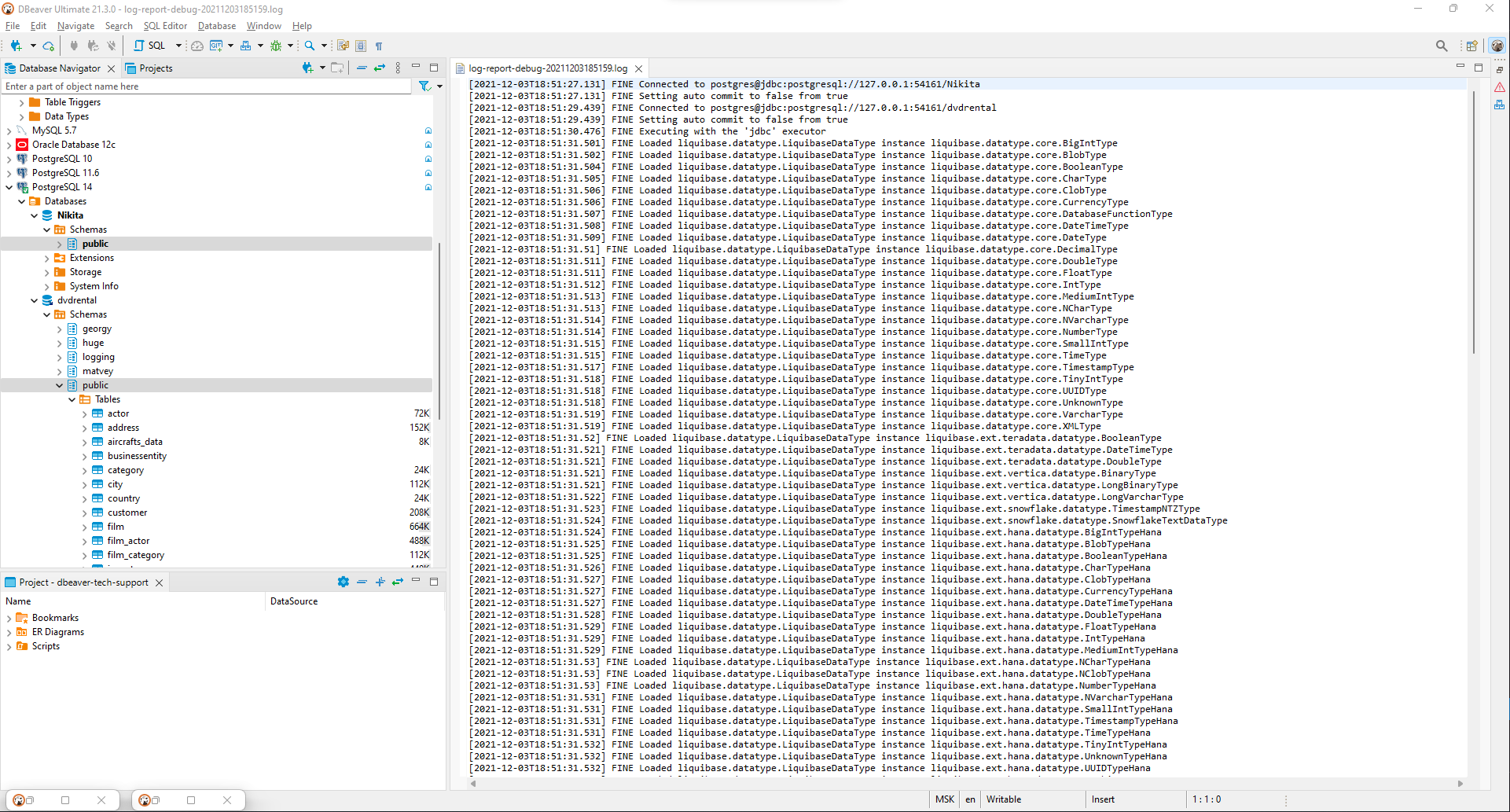Click the New Database Connection plug icon in main toolbar

tap(16, 46)
